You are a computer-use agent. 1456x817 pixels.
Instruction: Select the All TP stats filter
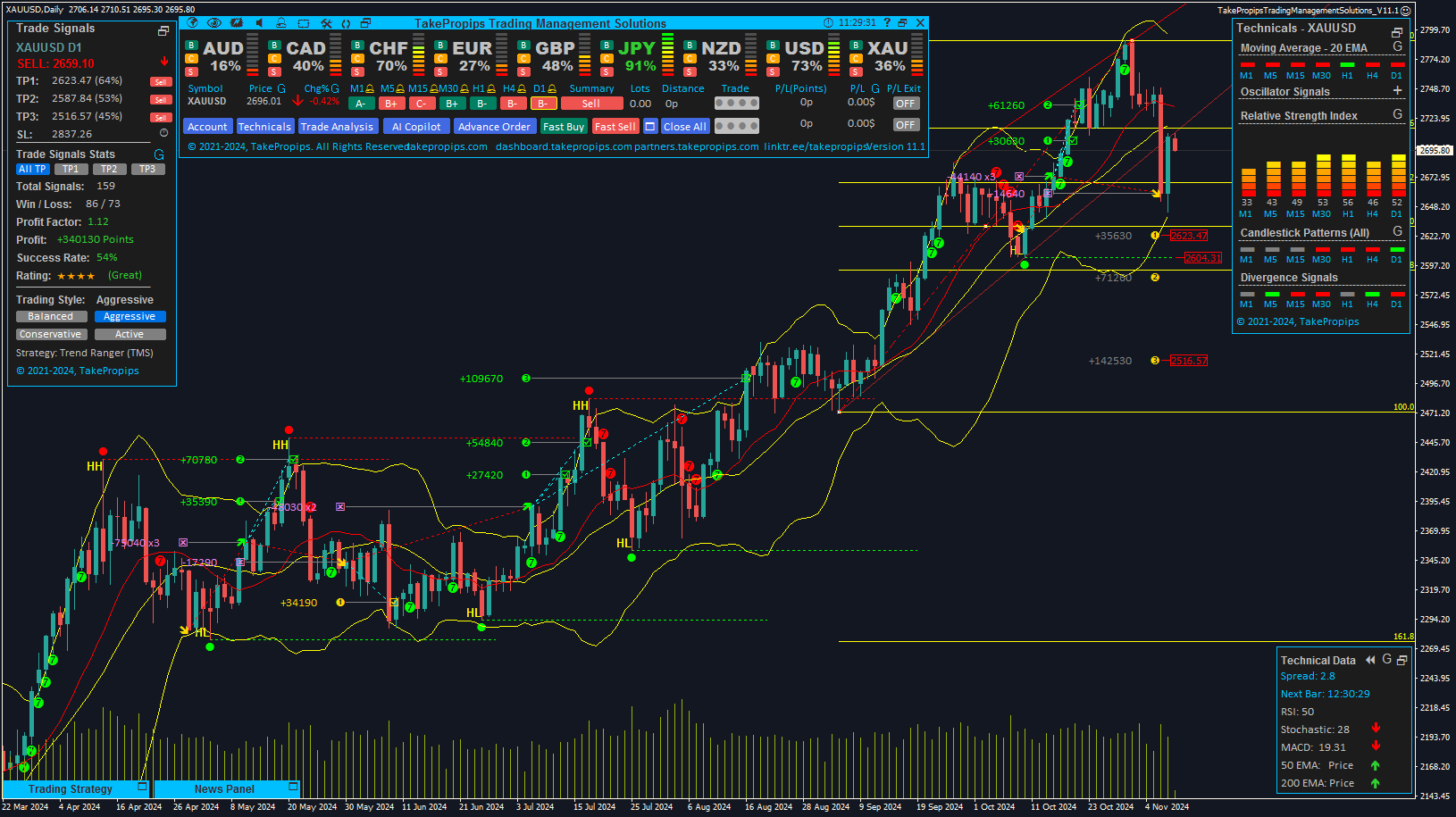tap(32, 169)
